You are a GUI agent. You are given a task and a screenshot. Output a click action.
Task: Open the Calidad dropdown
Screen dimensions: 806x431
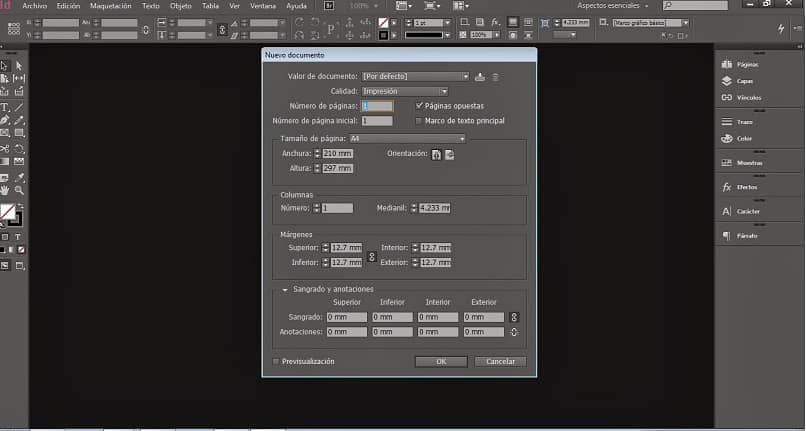pyautogui.click(x=405, y=92)
